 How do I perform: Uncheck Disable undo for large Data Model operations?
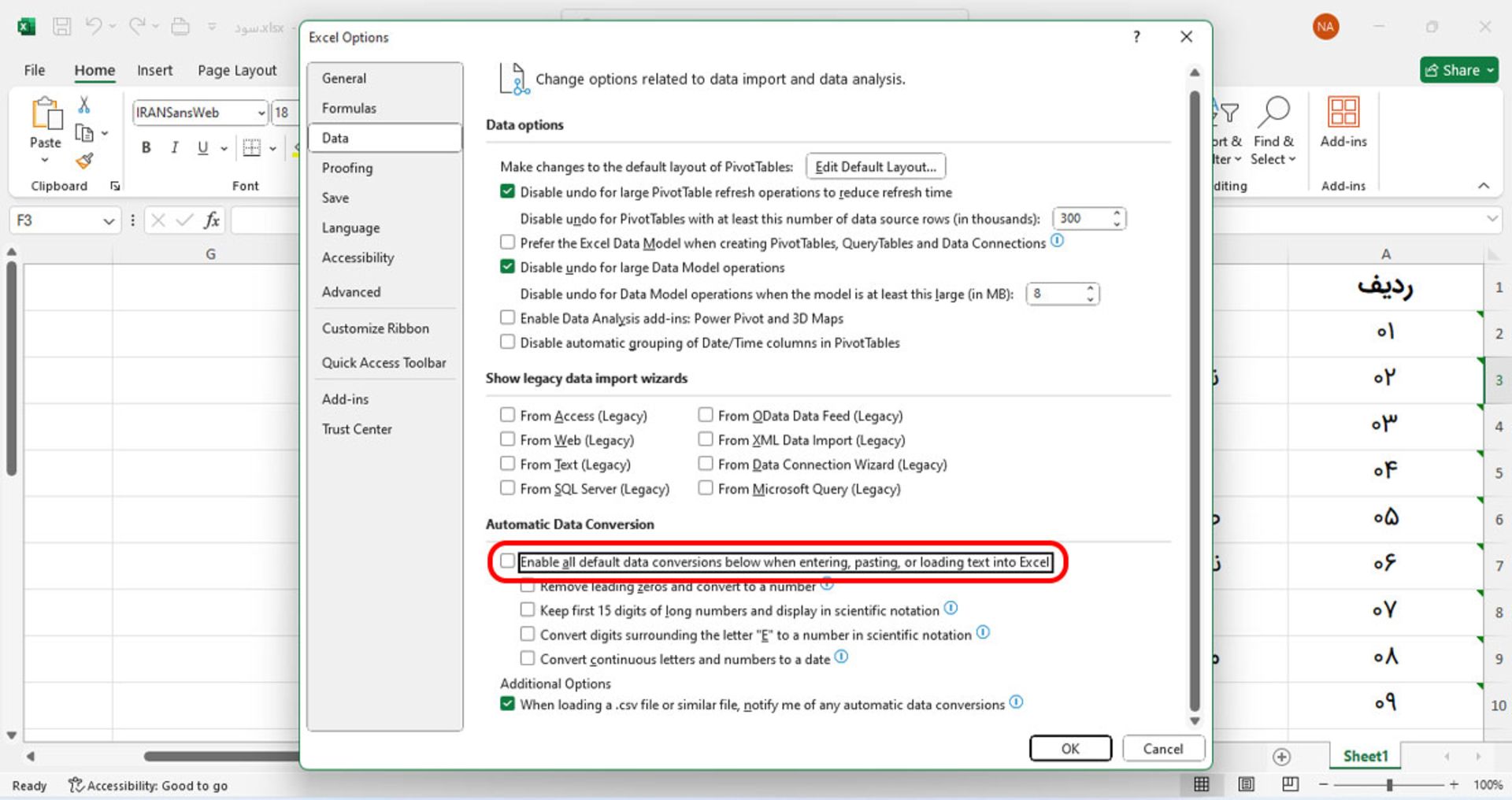[x=508, y=267]
